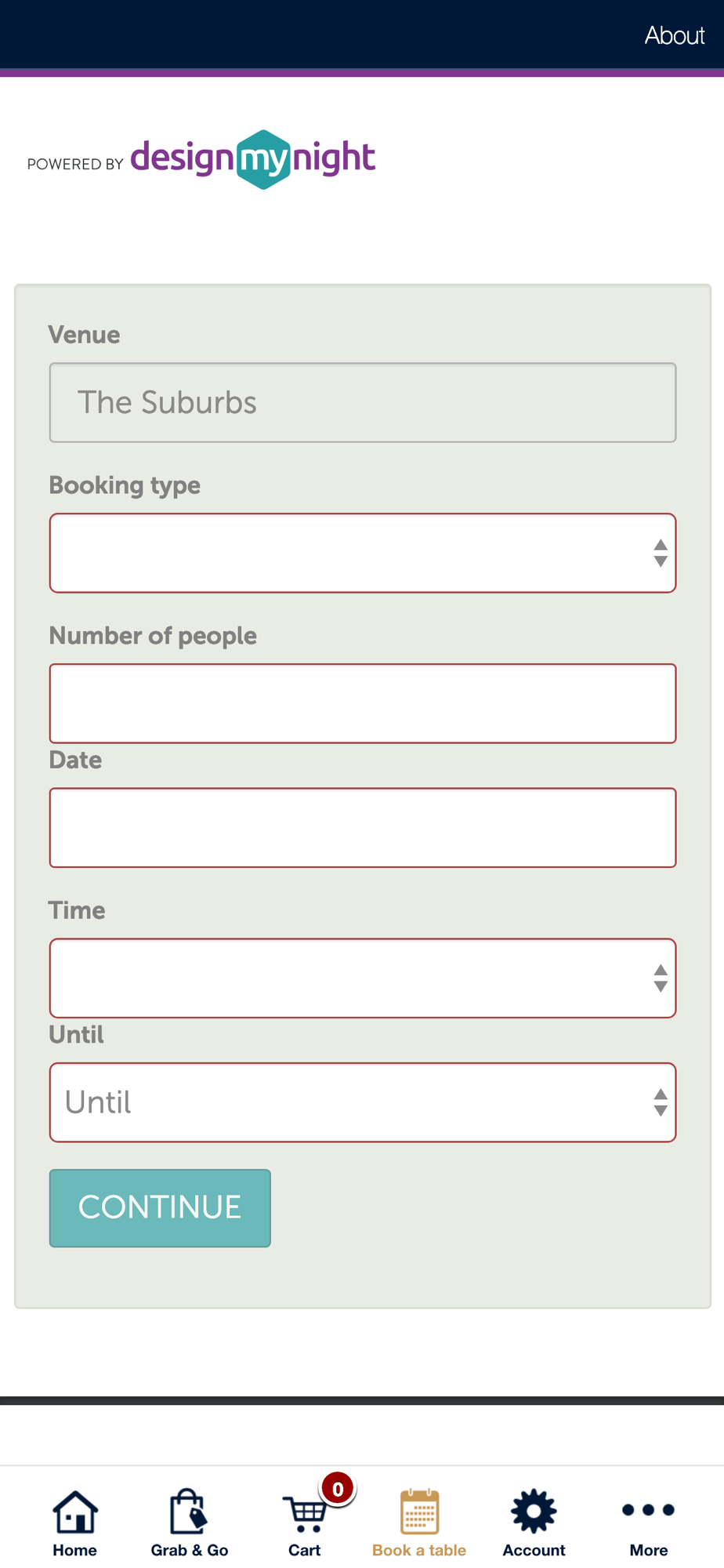Switch to the Account tab label

pos(534,1550)
